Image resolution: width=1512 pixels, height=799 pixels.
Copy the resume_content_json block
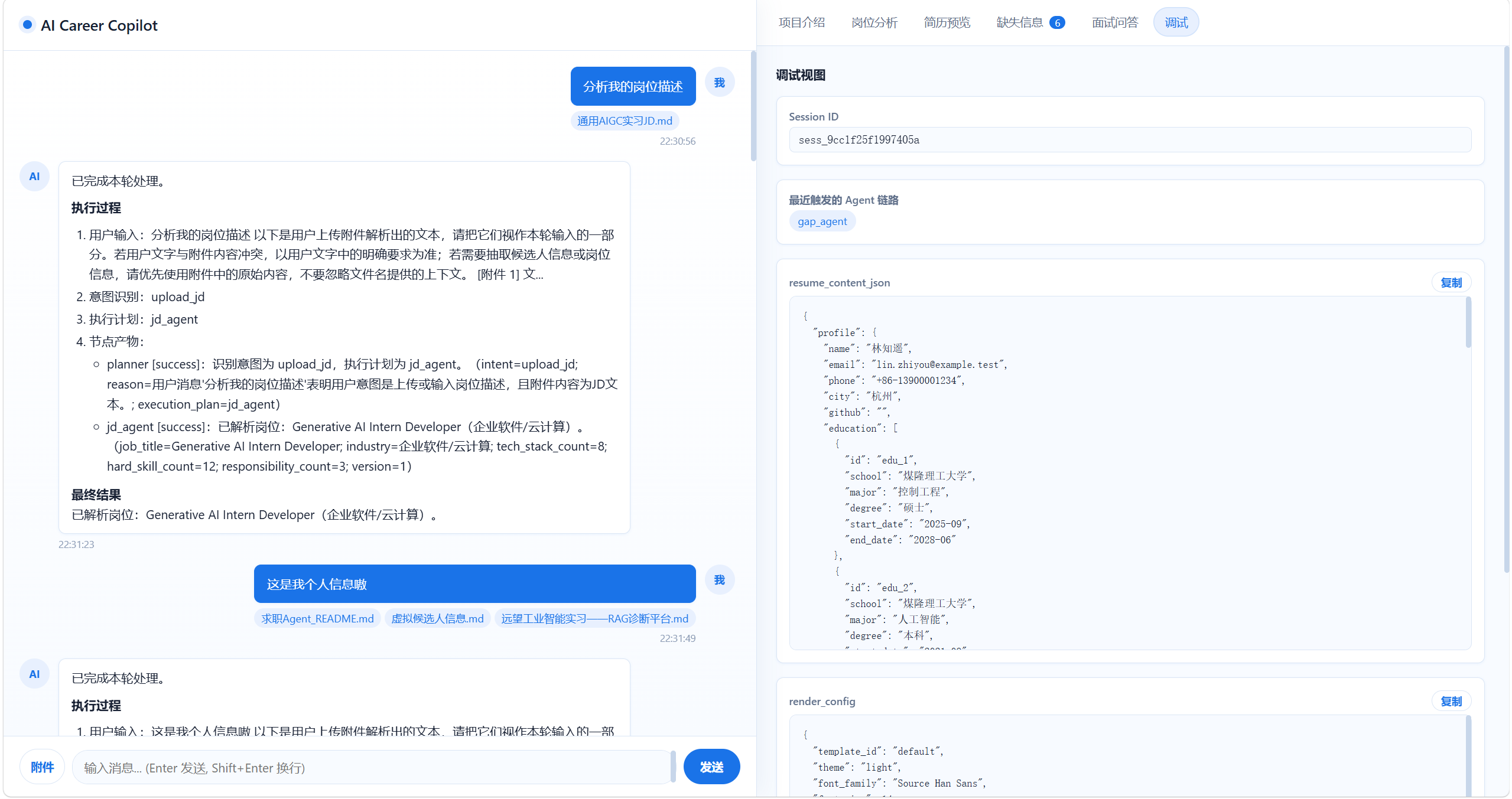pos(1451,283)
